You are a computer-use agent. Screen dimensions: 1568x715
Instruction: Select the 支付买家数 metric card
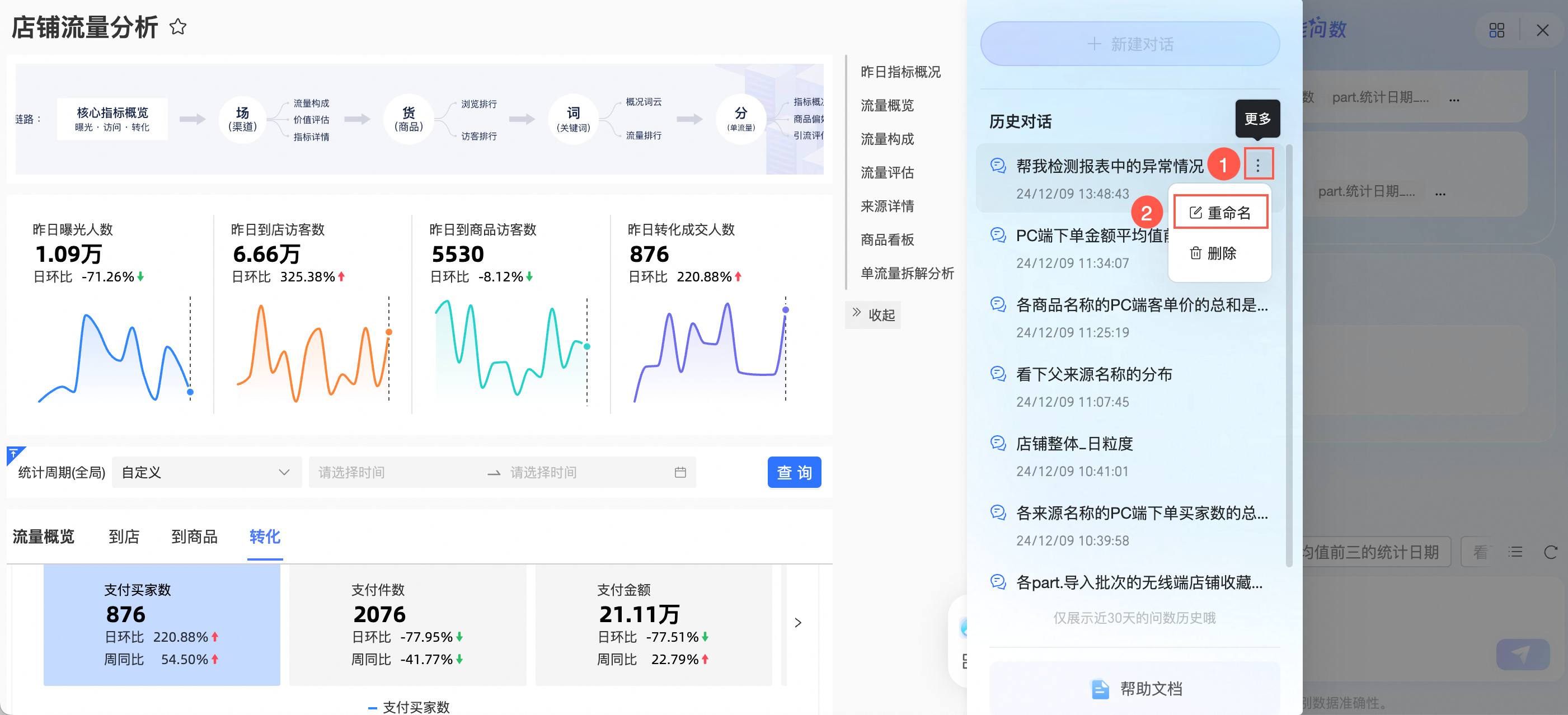(x=162, y=624)
